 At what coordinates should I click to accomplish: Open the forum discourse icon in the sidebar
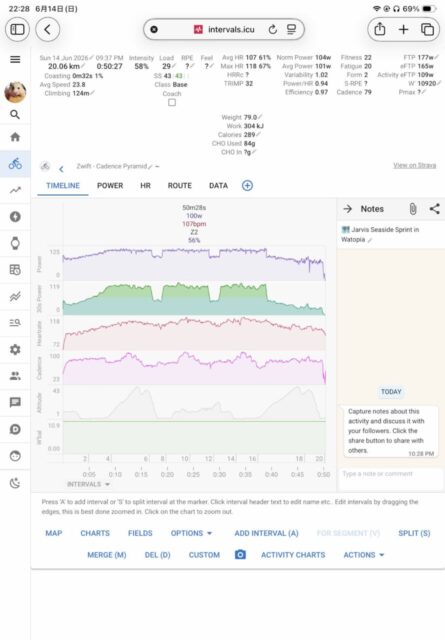coord(15,429)
